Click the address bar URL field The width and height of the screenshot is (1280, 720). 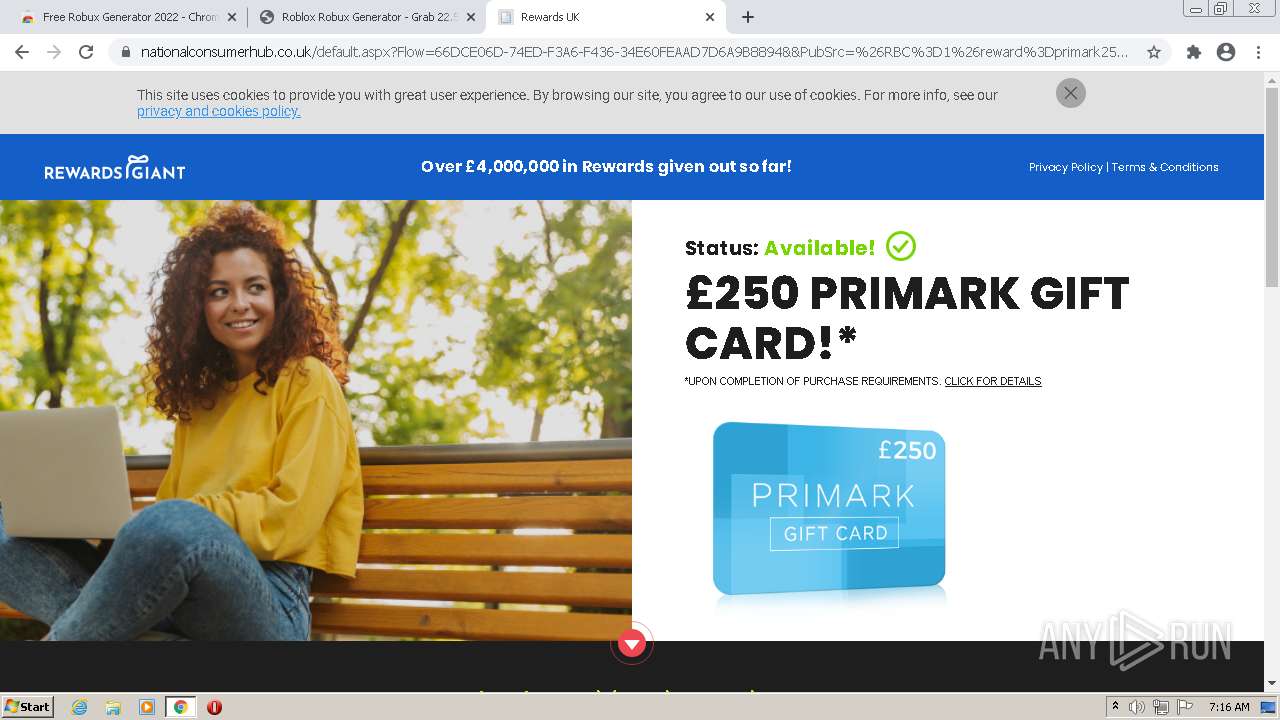point(634,52)
